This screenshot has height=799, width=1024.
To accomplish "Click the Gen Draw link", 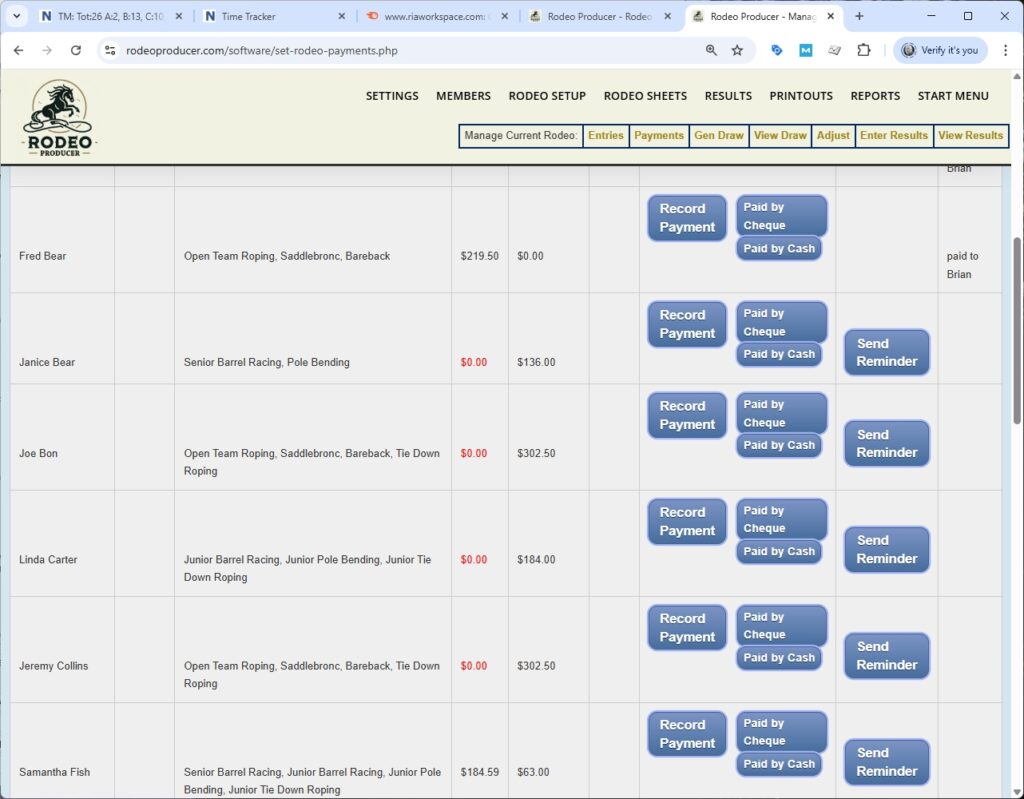I will 718,136.
